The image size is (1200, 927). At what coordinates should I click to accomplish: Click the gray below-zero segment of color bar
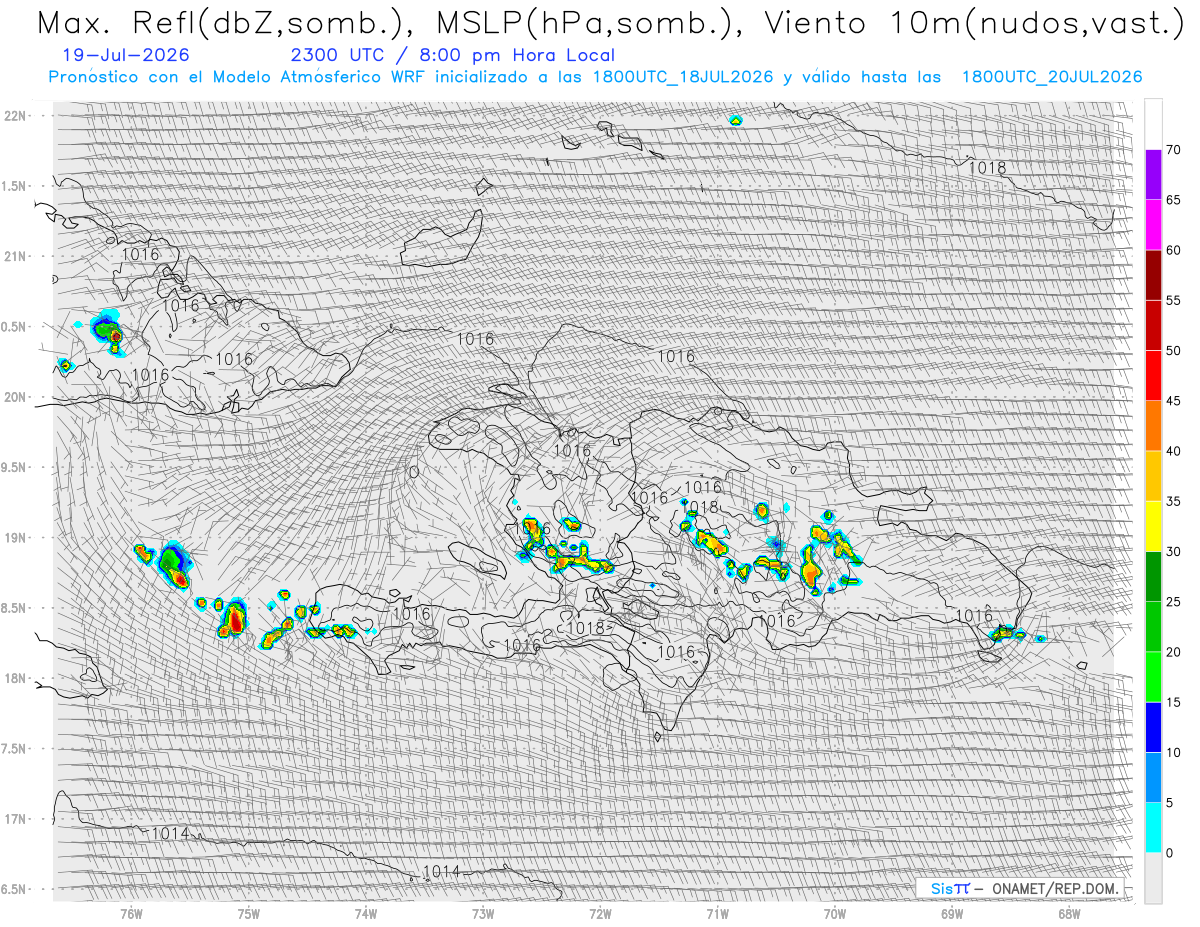pos(1153,878)
